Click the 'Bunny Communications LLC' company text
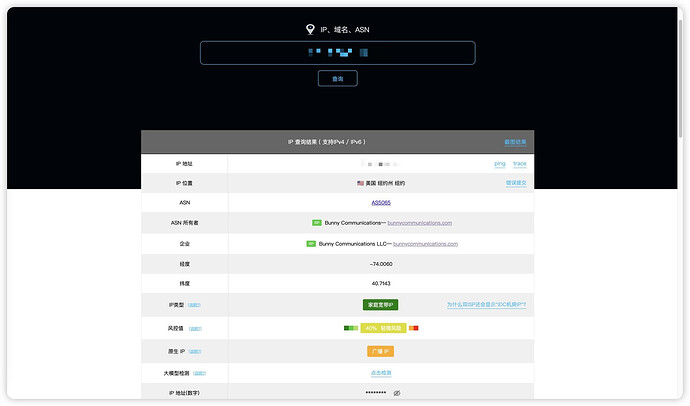 pyautogui.click(x=353, y=244)
